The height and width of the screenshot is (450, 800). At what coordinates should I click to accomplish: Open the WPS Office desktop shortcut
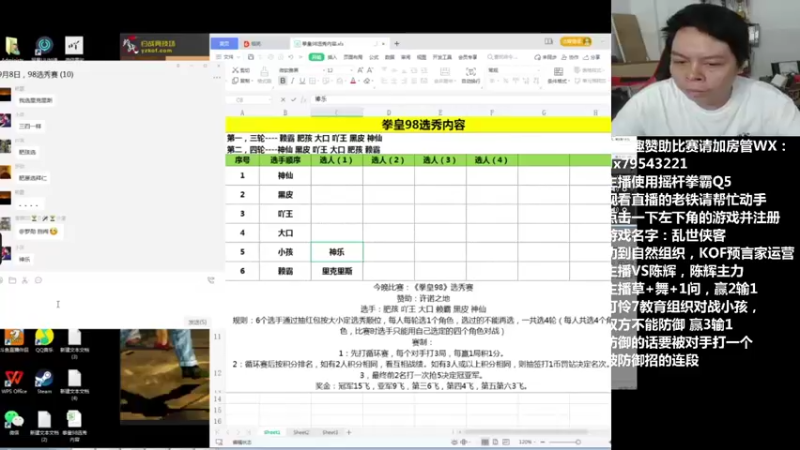[x=14, y=382]
